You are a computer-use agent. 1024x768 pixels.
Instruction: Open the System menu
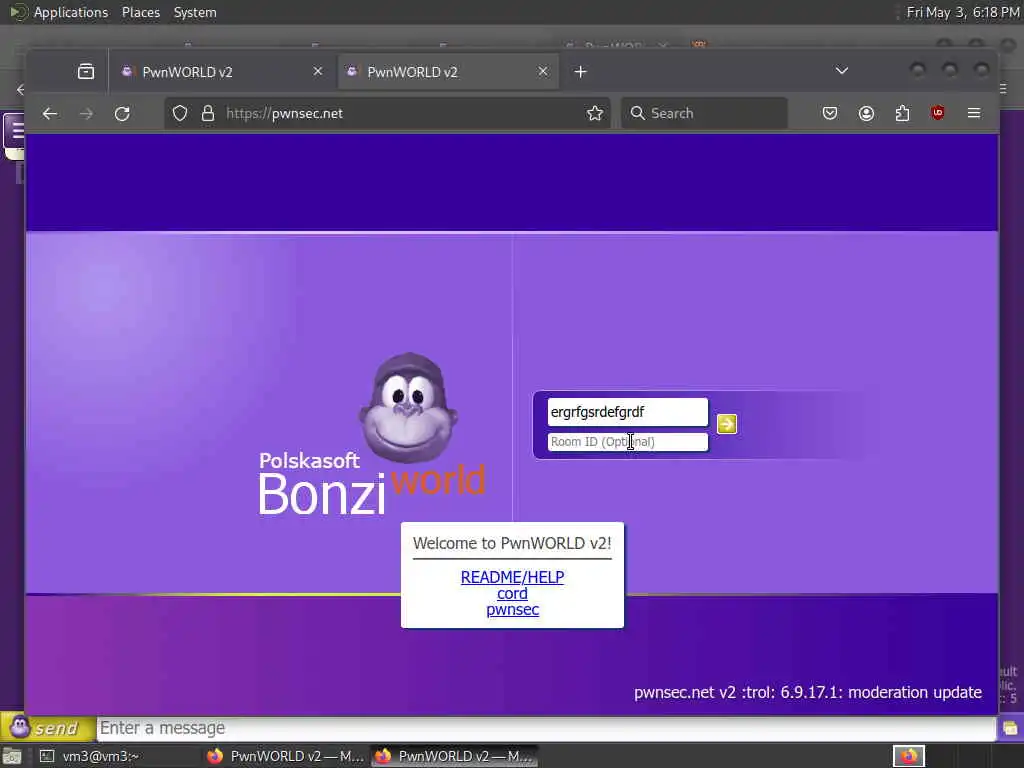[x=195, y=12]
